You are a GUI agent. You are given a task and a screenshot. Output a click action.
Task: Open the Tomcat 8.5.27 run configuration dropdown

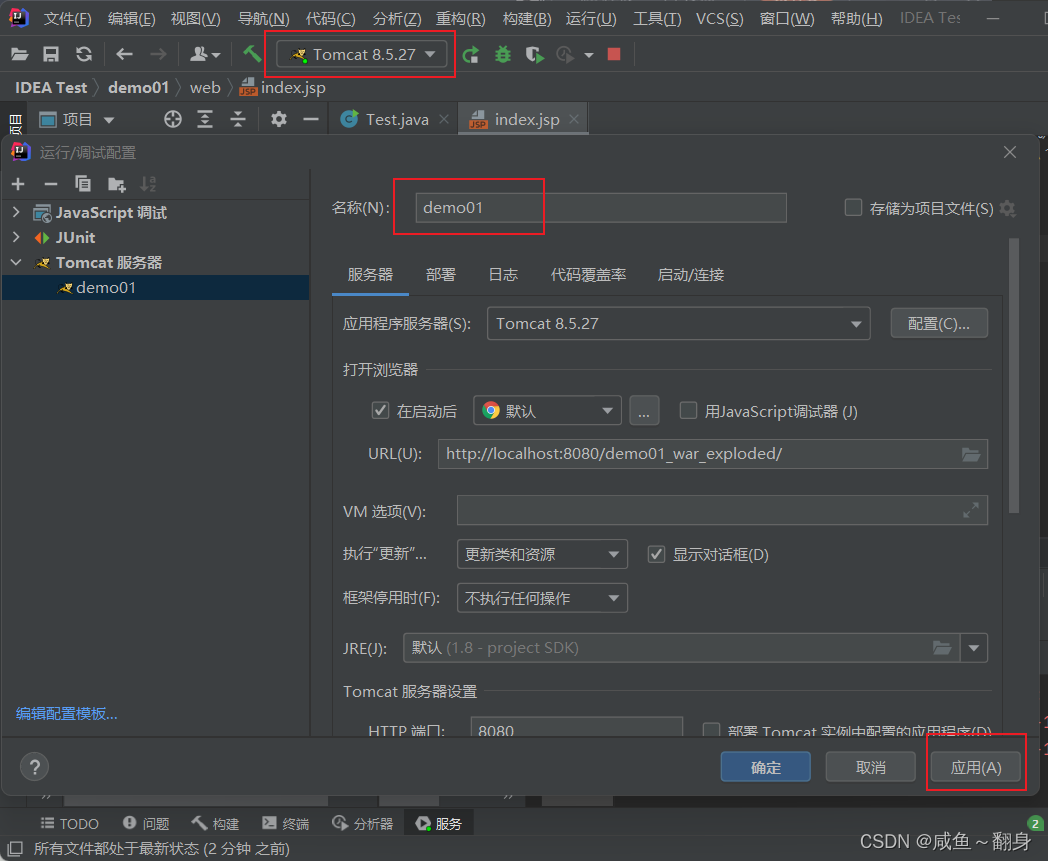point(364,54)
